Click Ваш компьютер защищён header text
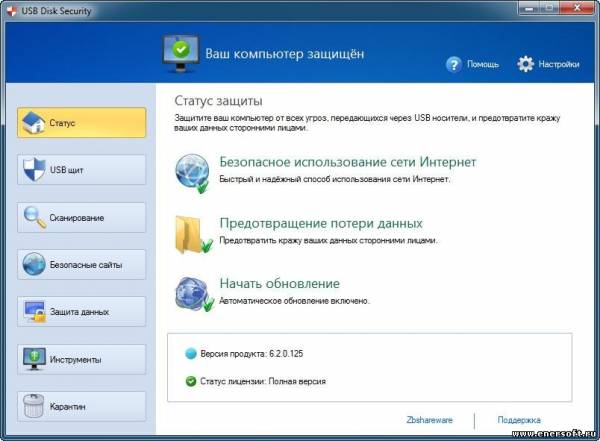 (x=285, y=54)
